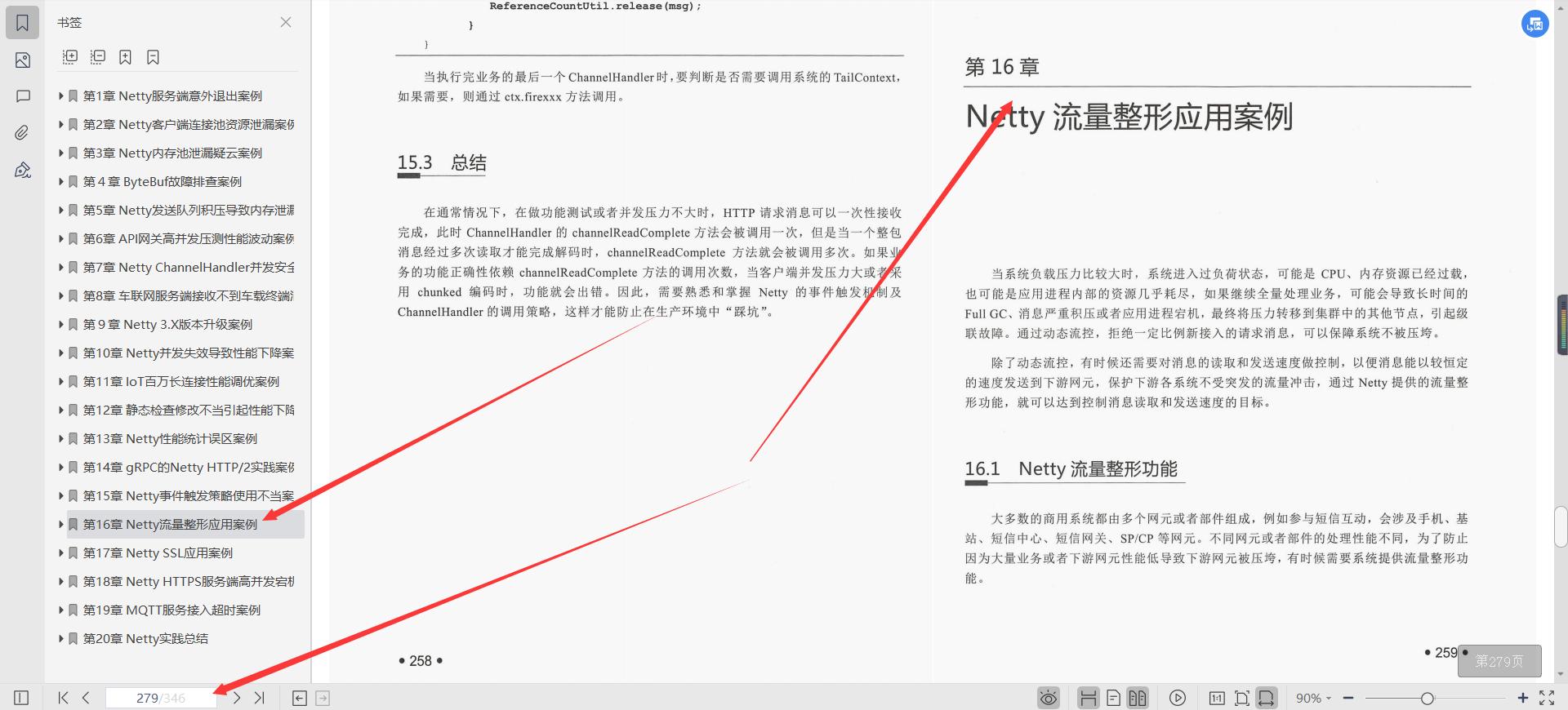Open bookmark 第15章 Netty事件触发策略

189,495
